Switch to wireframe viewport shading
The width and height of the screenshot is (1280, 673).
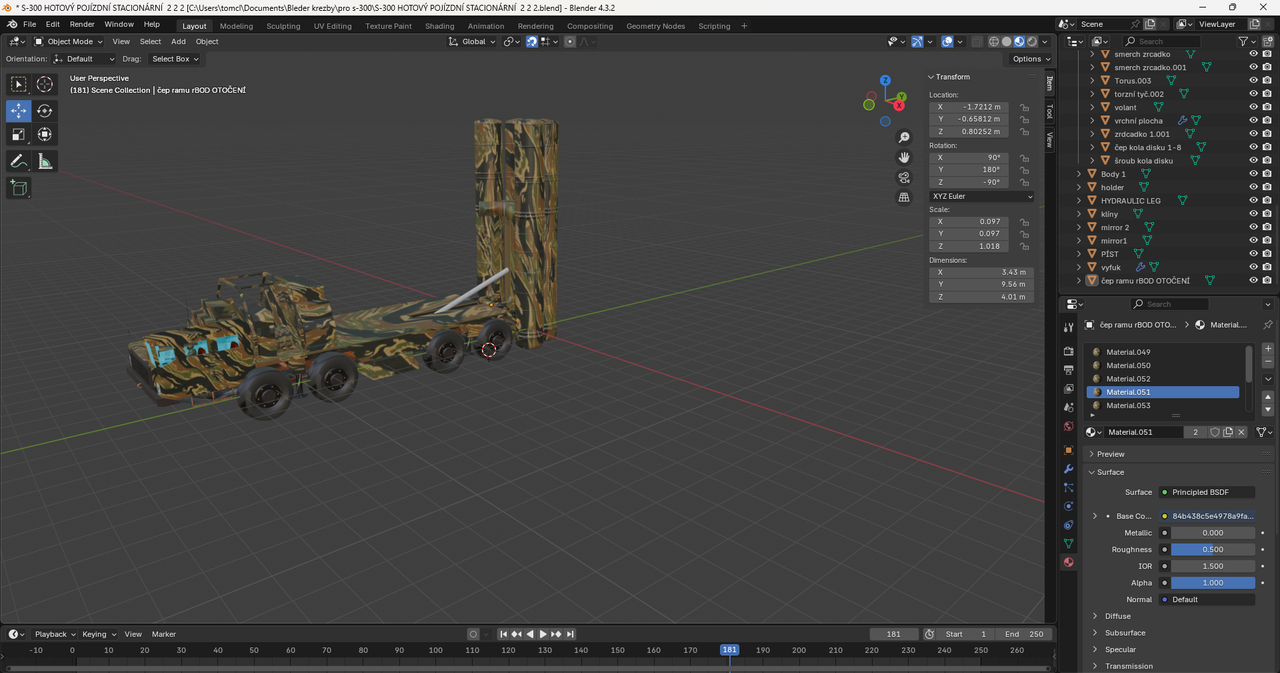pos(995,41)
